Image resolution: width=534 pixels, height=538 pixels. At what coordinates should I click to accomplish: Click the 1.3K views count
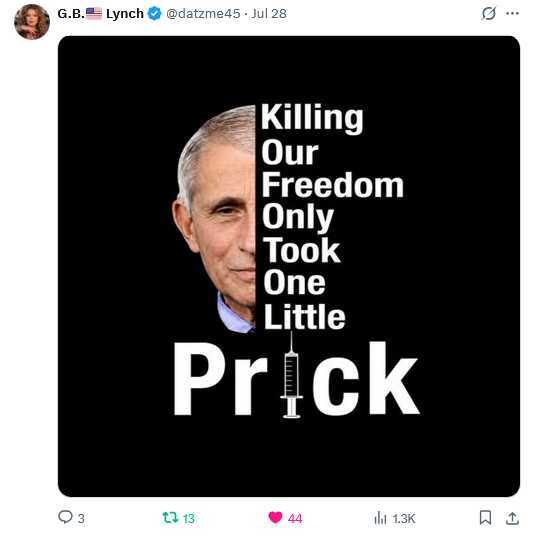[404, 518]
